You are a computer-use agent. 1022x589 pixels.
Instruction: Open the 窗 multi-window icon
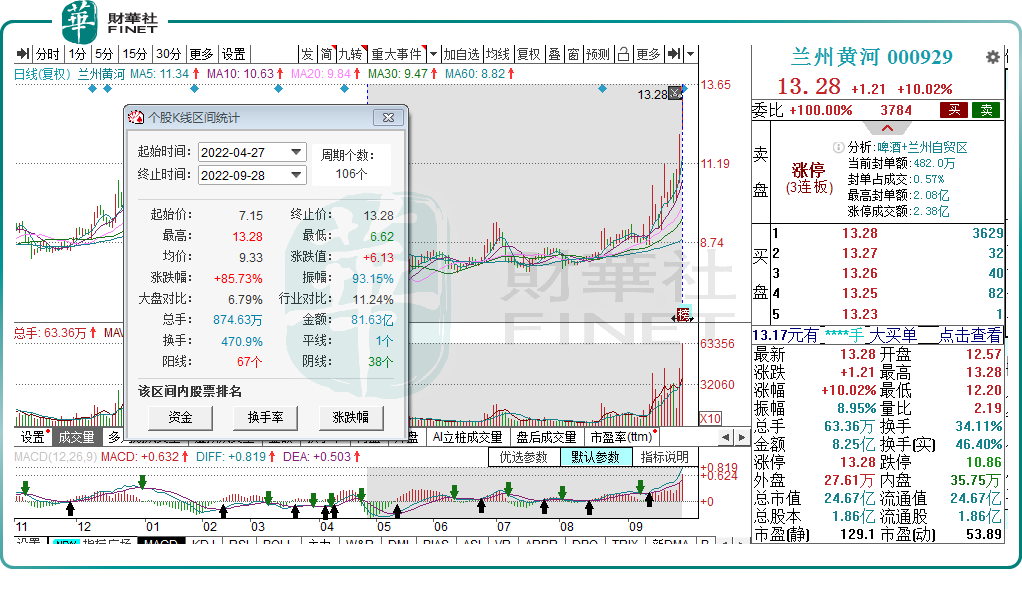click(575, 56)
